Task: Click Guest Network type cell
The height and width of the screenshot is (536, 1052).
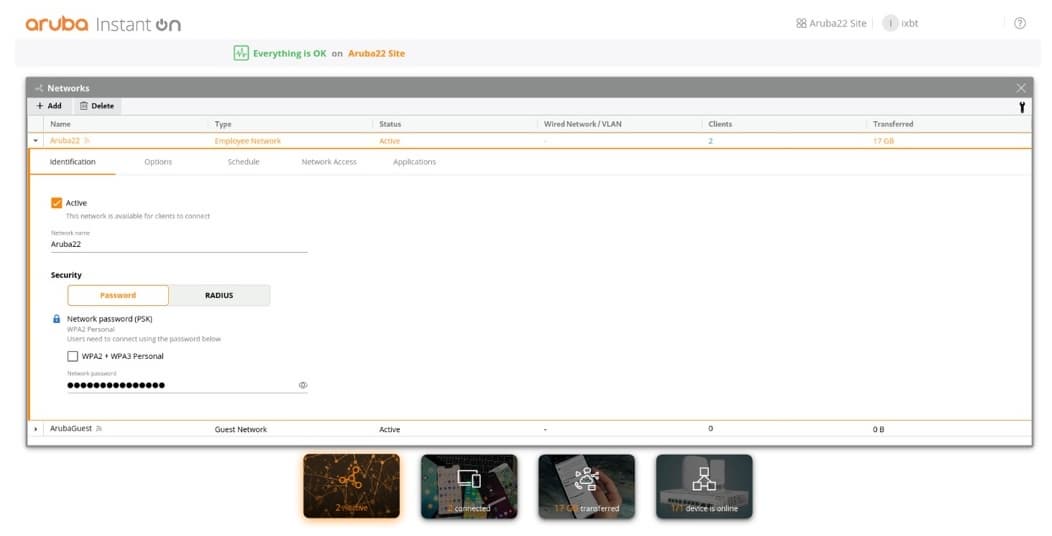Action: coord(241,429)
